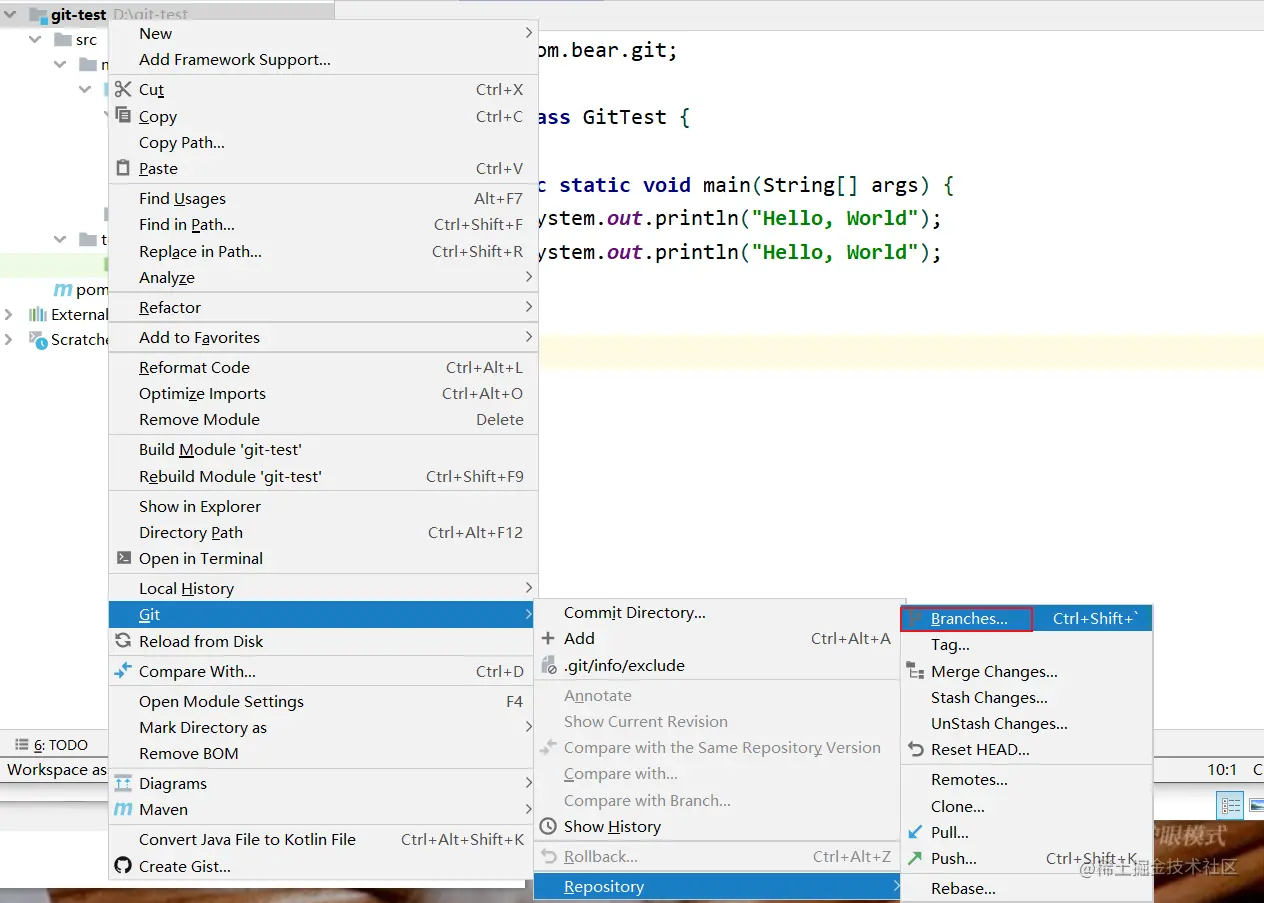Expand the External Libraries node

point(10,314)
